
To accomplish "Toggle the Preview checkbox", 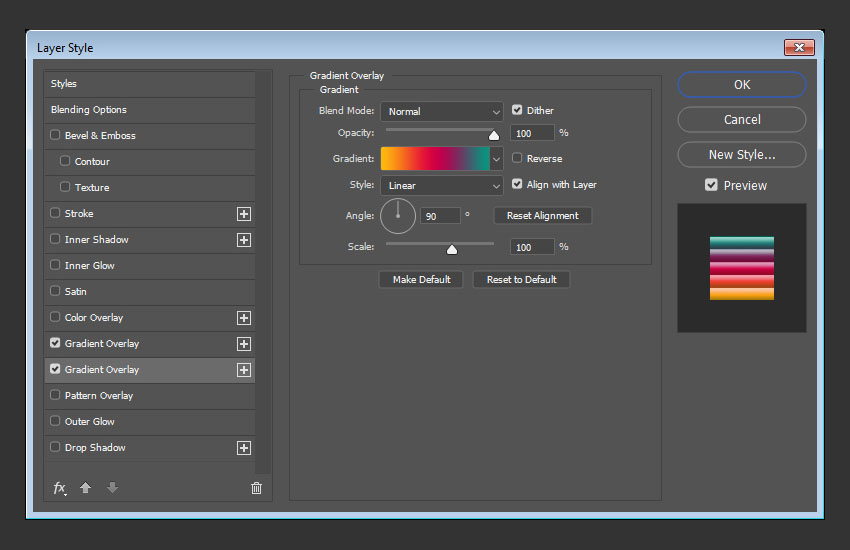I will pyautogui.click(x=711, y=185).
